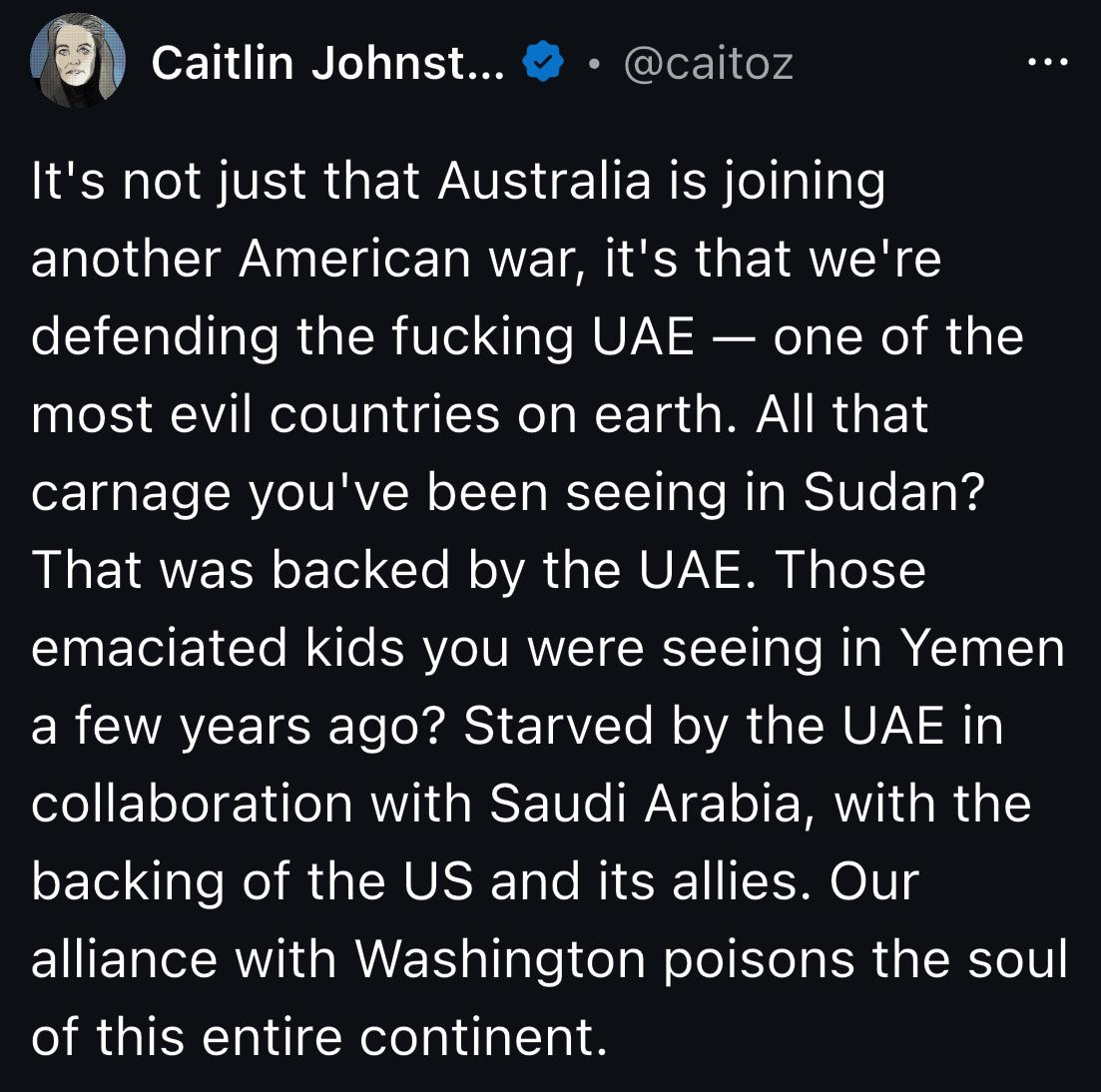This screenshot has height=1092, width=1101.
Task: Click the word Washington in the post
Action: point(500,960)
